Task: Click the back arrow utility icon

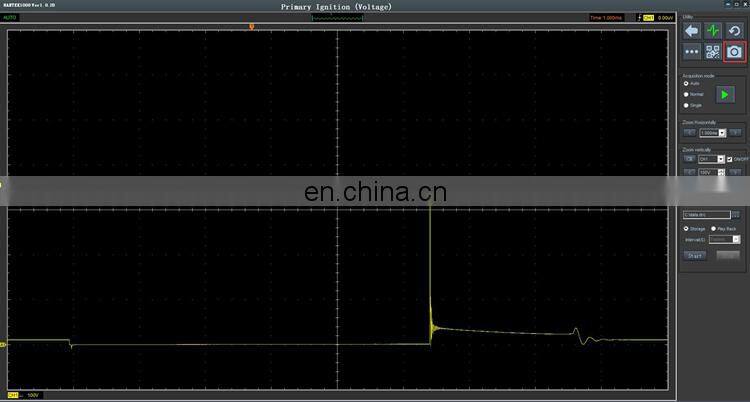Action: tap(692, 30)
